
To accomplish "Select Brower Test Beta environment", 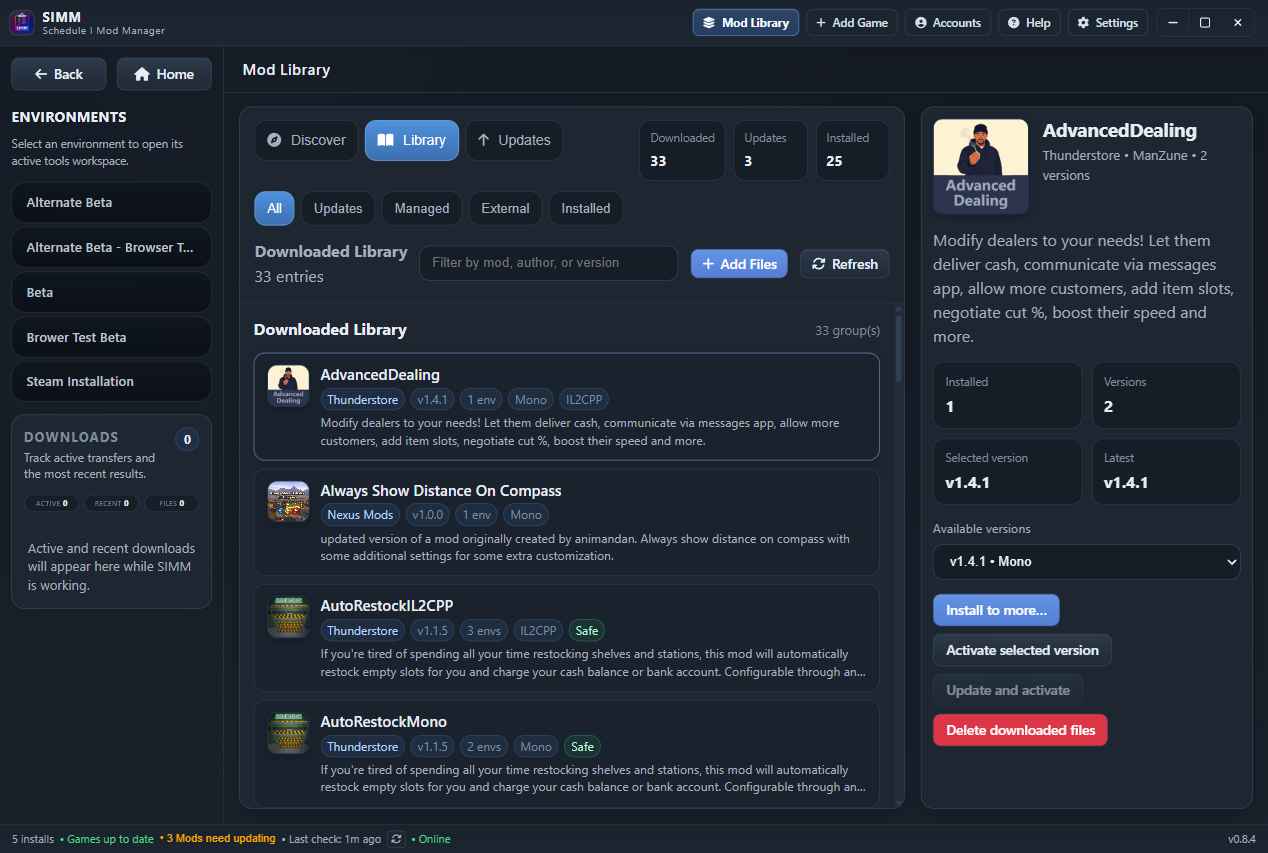I will 111,337.
